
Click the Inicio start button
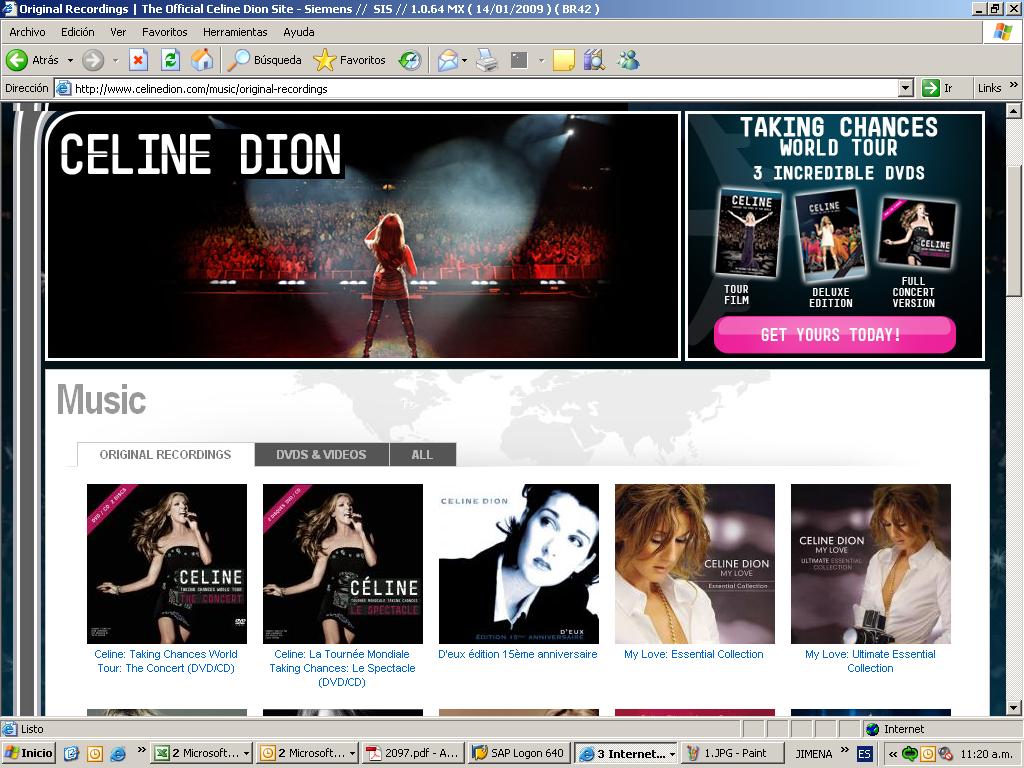pos(29,753)
